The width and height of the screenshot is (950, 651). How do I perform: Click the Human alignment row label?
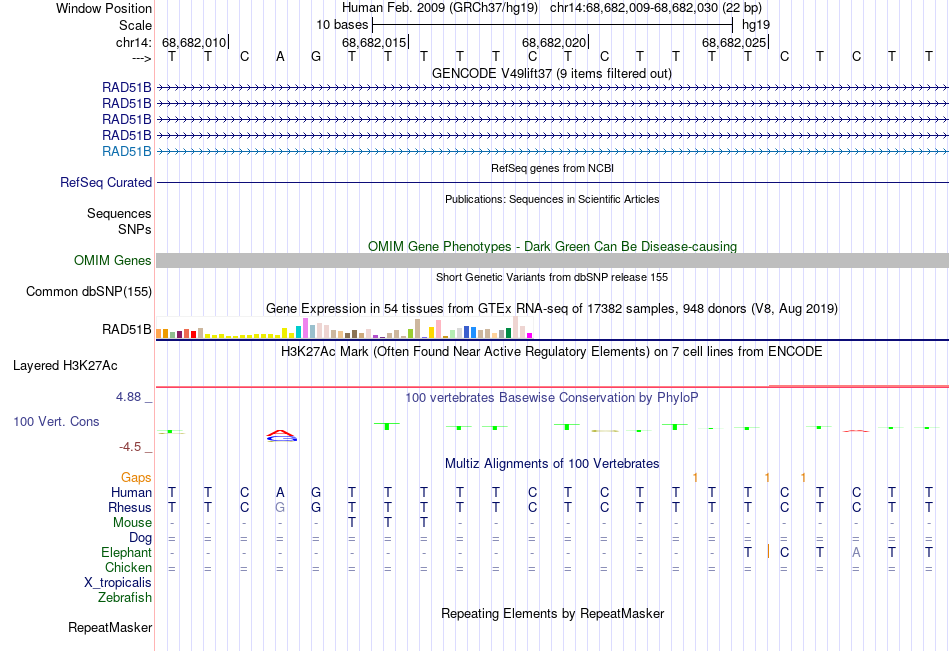click(x=131, y=492)
